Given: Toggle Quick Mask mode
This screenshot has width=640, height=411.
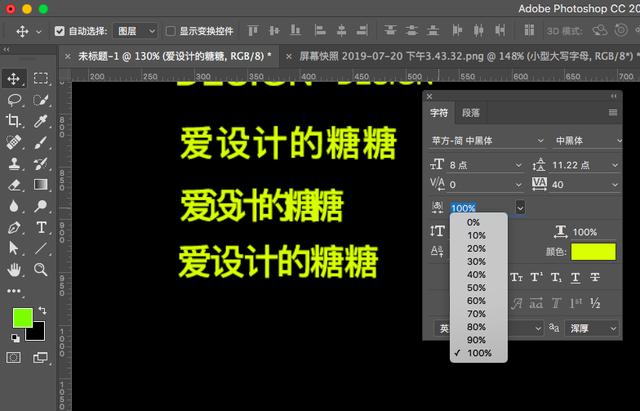Looking at the screenshot, I should [x=13, y=358].
